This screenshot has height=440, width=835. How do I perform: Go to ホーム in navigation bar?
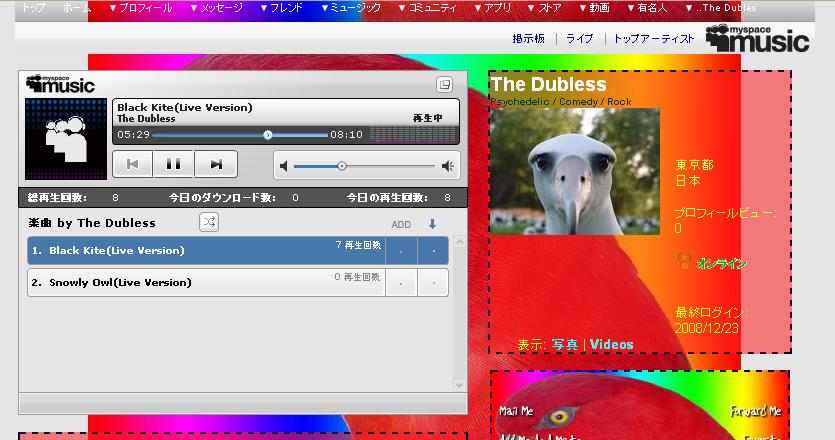click(x=77, y=8)
